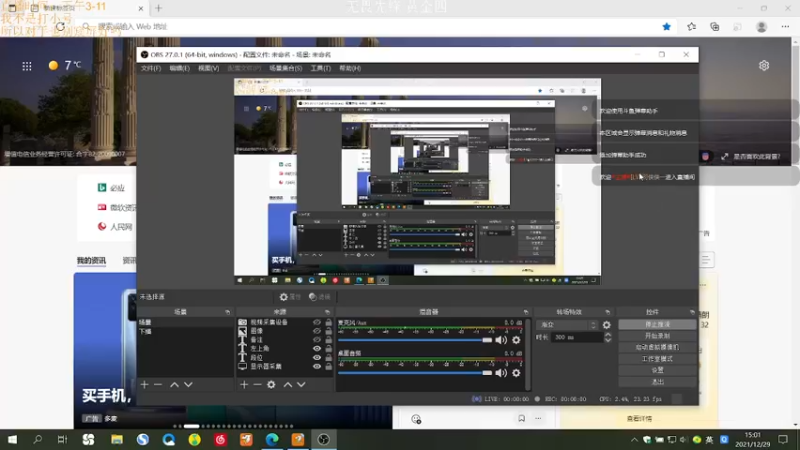The height and width of the screenshot is (450, 800).
Task: Open 编辑(E) menu in OBS
Action: tap(180, 68)
